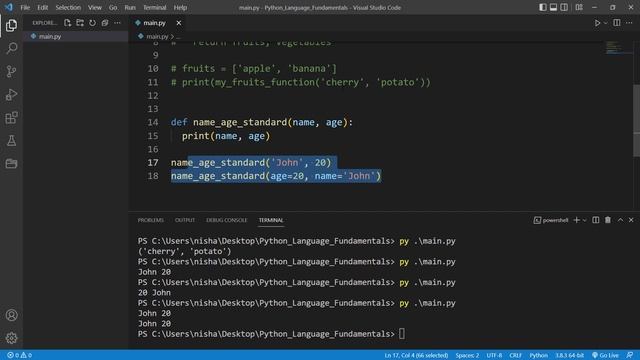Switch to the Output tab

click(x=185, y=220)
